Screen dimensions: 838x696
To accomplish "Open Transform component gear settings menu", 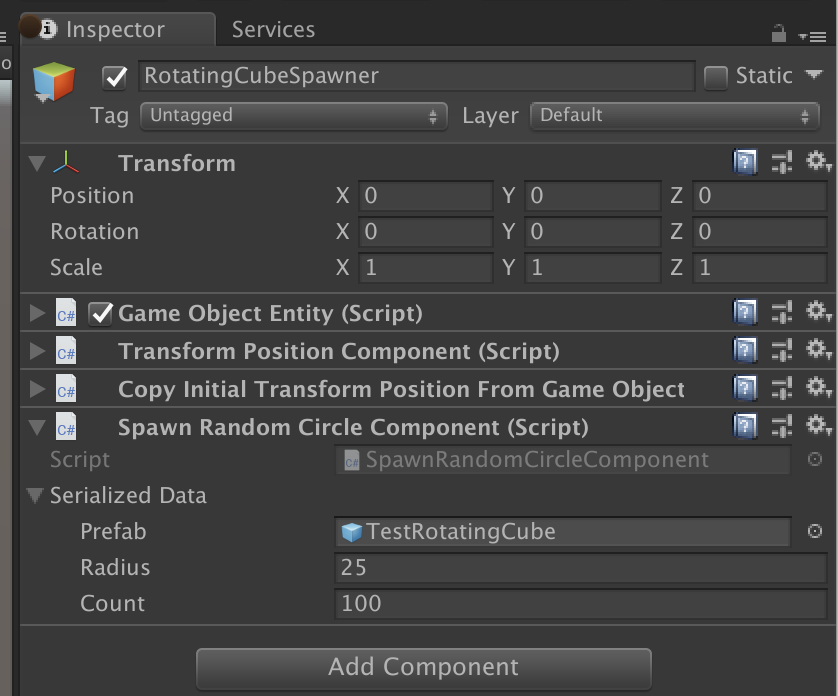I will pyautogui.click(x=819, y=162).
